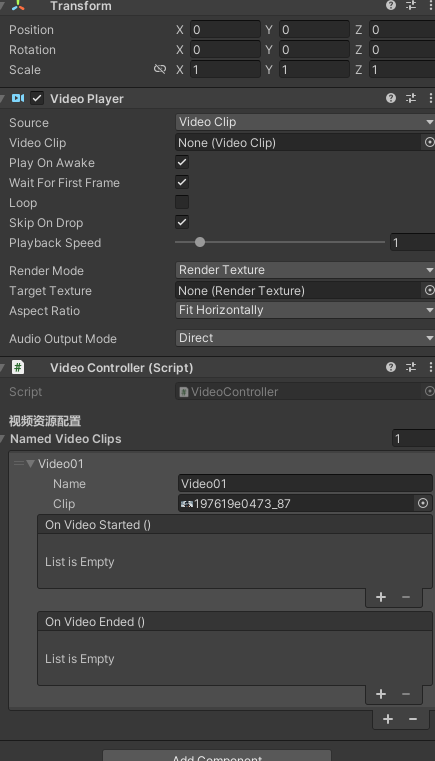Viewport: 435px width, 761px height.
Task: Open Video Player more options menu
Action: click(x=430, y=98)
